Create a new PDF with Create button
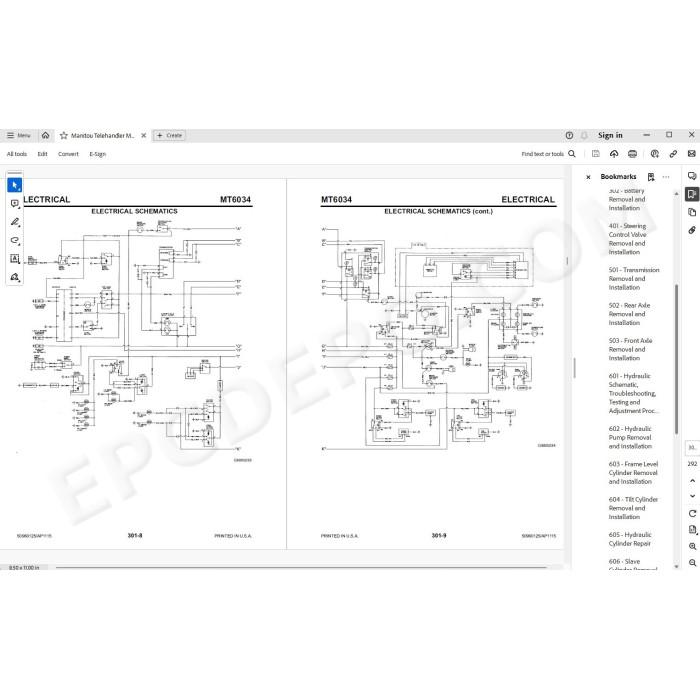 169,135
